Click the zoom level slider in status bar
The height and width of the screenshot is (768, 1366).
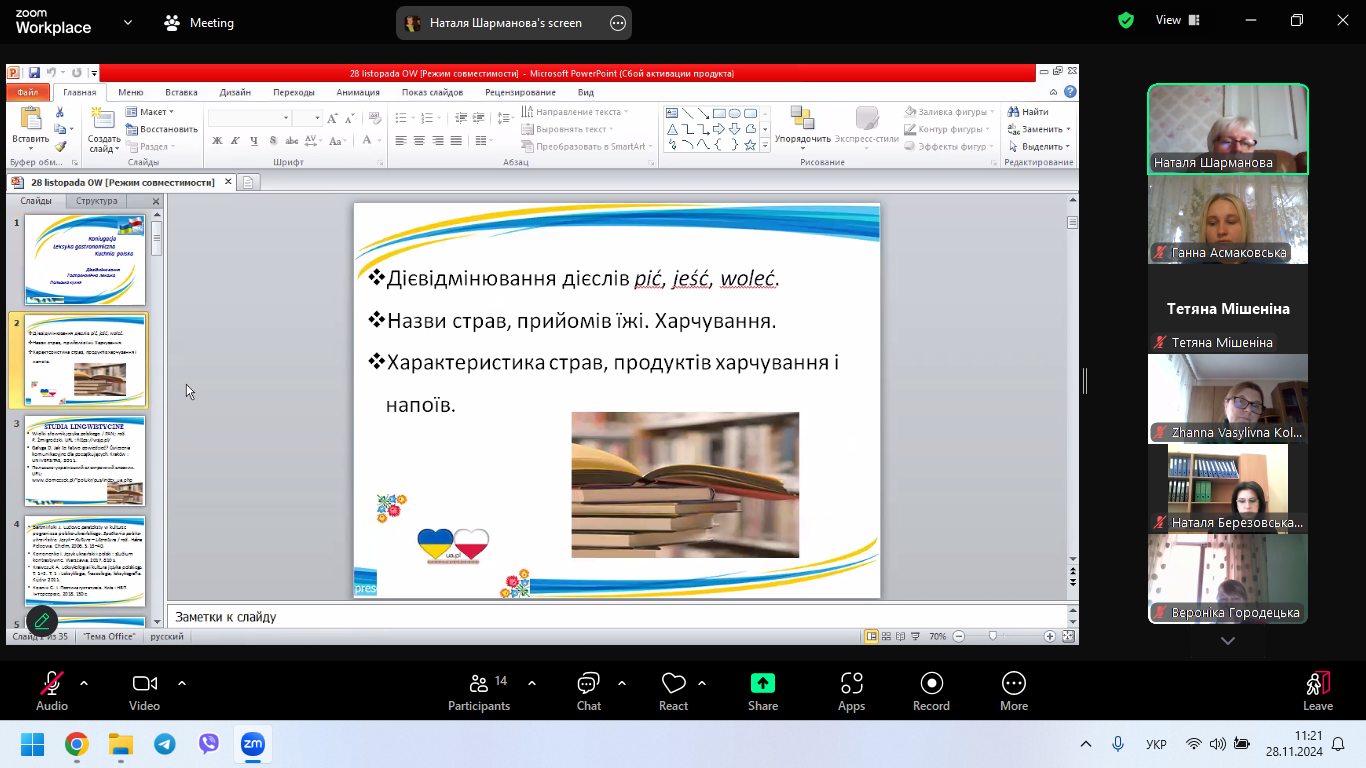pos(993,636)
